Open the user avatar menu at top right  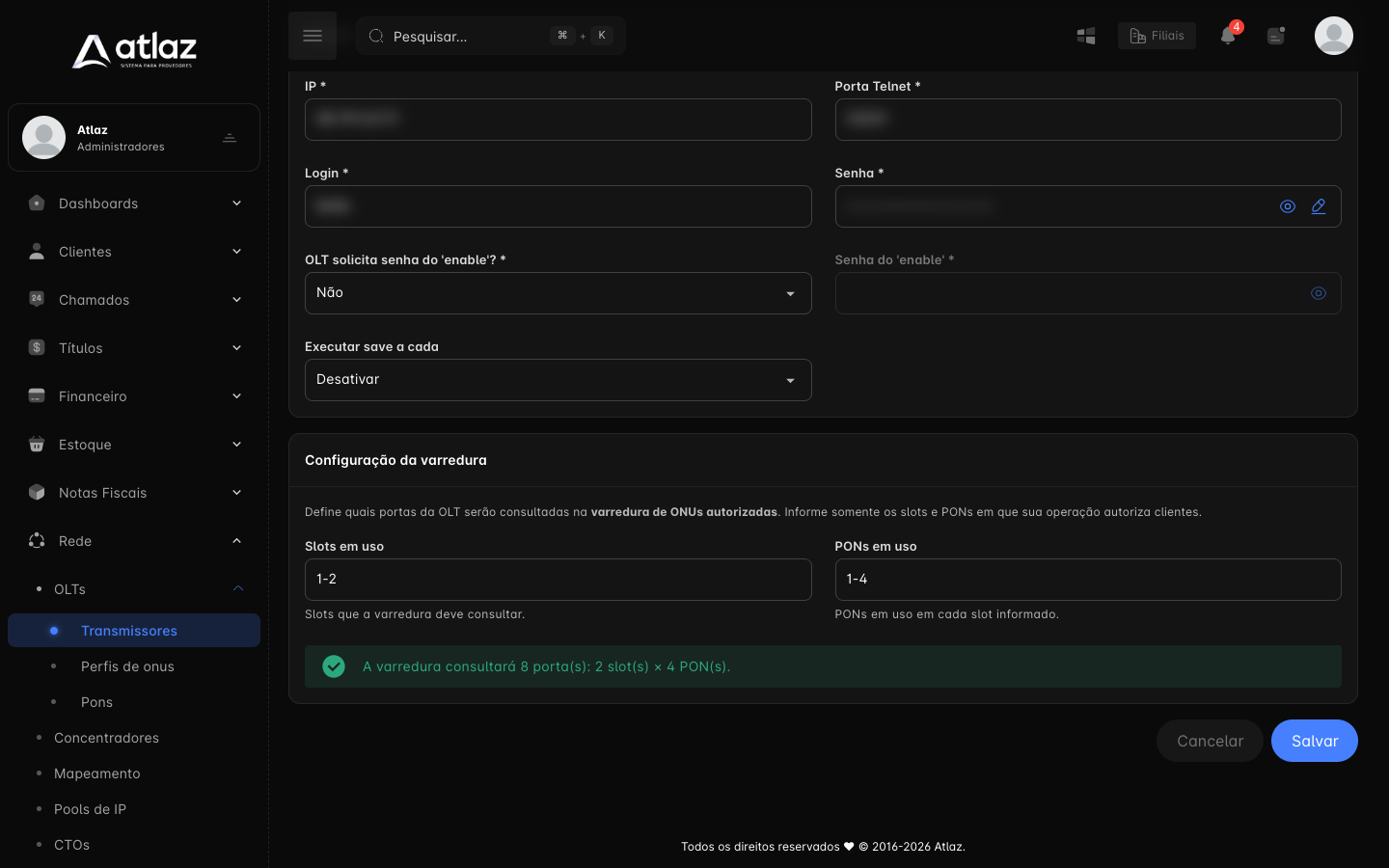[1334, 36]
